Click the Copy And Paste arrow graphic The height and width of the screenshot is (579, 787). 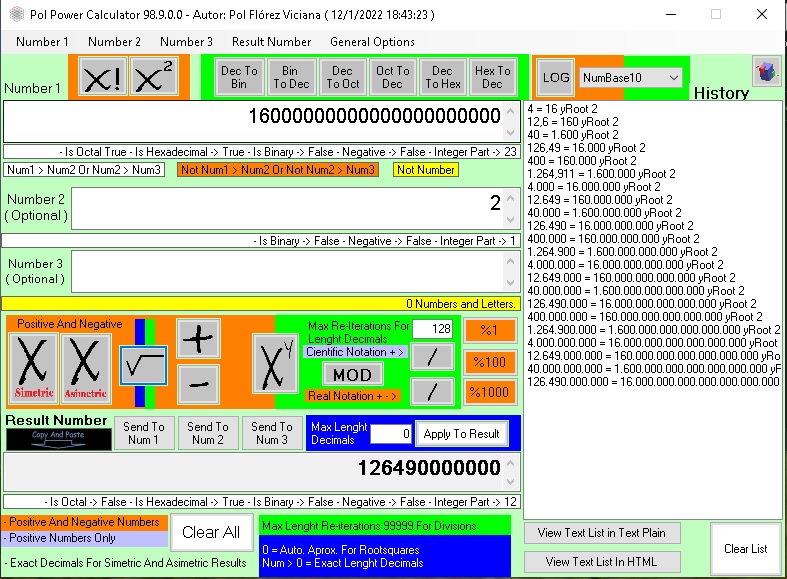[x=58, y=440]
